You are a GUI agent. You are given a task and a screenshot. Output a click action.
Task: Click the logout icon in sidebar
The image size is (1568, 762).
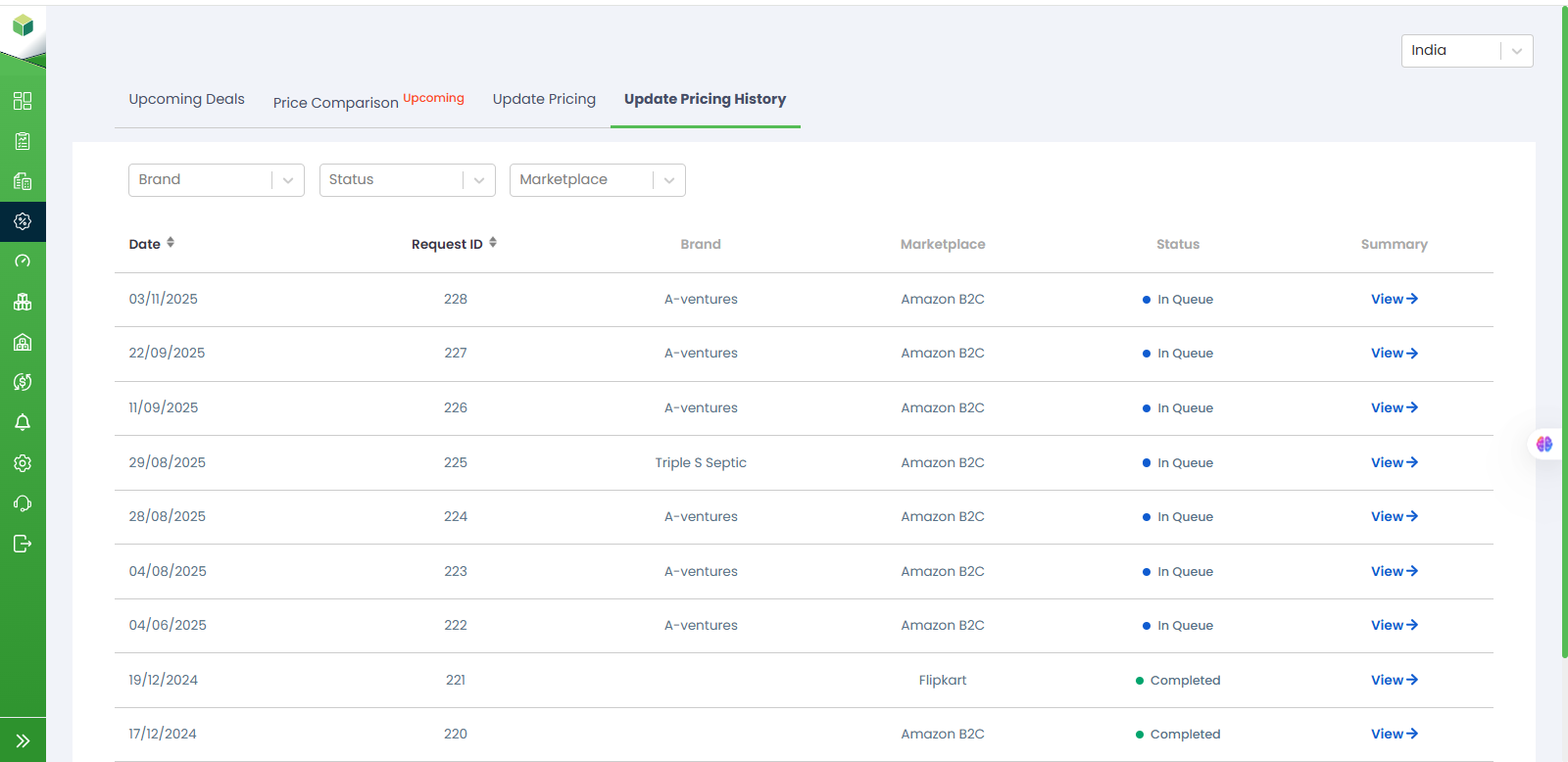(x=23, y=544)
